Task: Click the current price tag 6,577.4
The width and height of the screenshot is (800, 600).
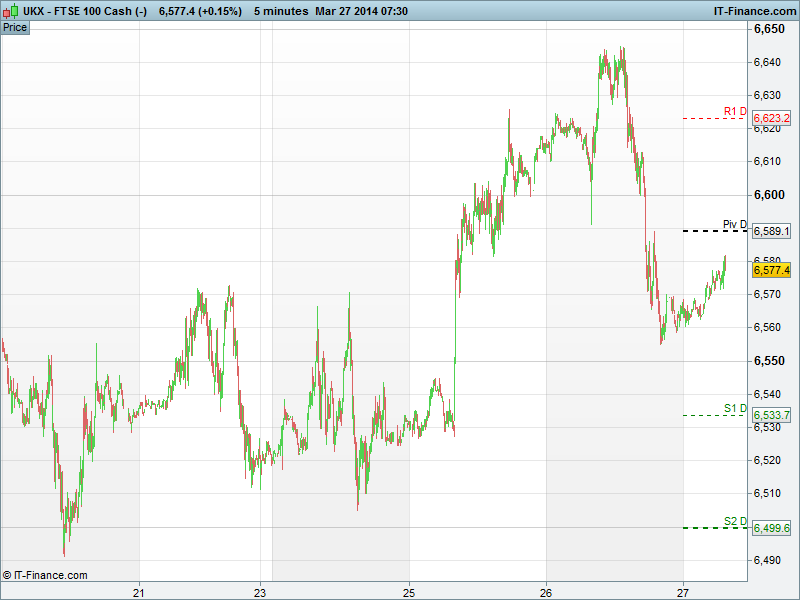Action: click(772, 270)
